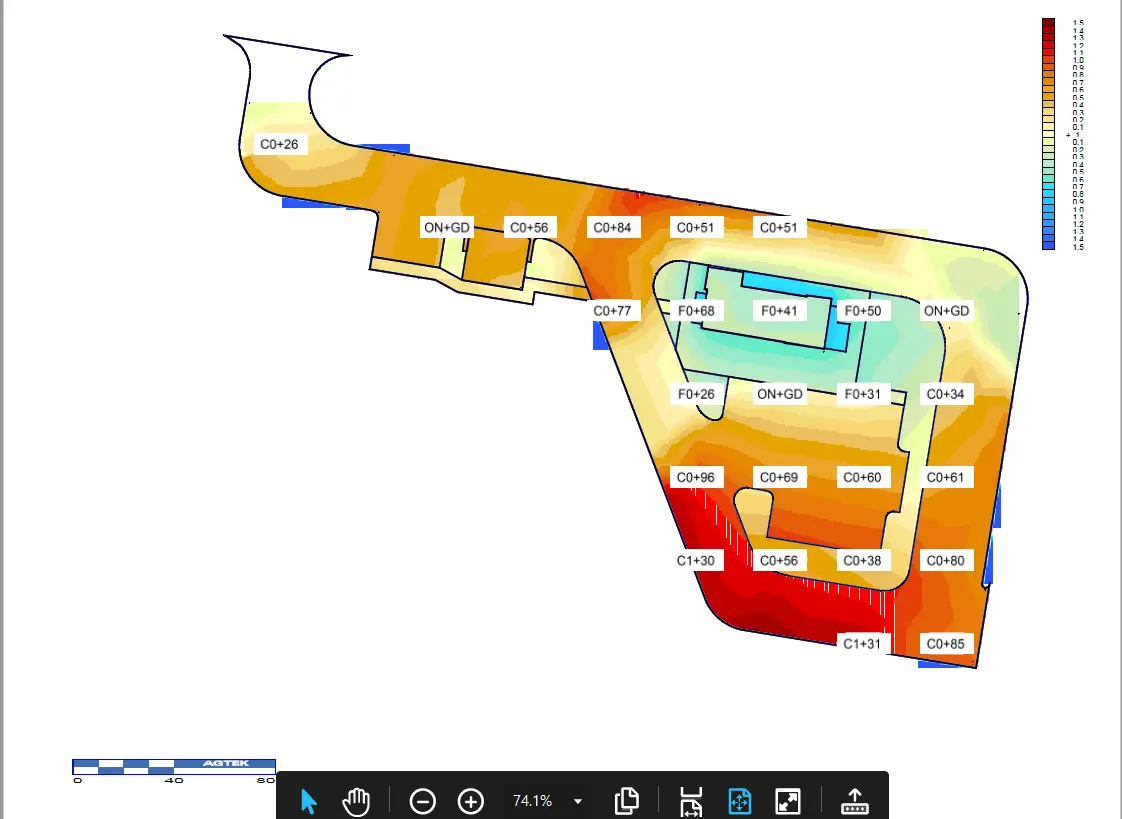Select the F0+41 fill label
1122x819 pixels.
click(x=779, y=311)
